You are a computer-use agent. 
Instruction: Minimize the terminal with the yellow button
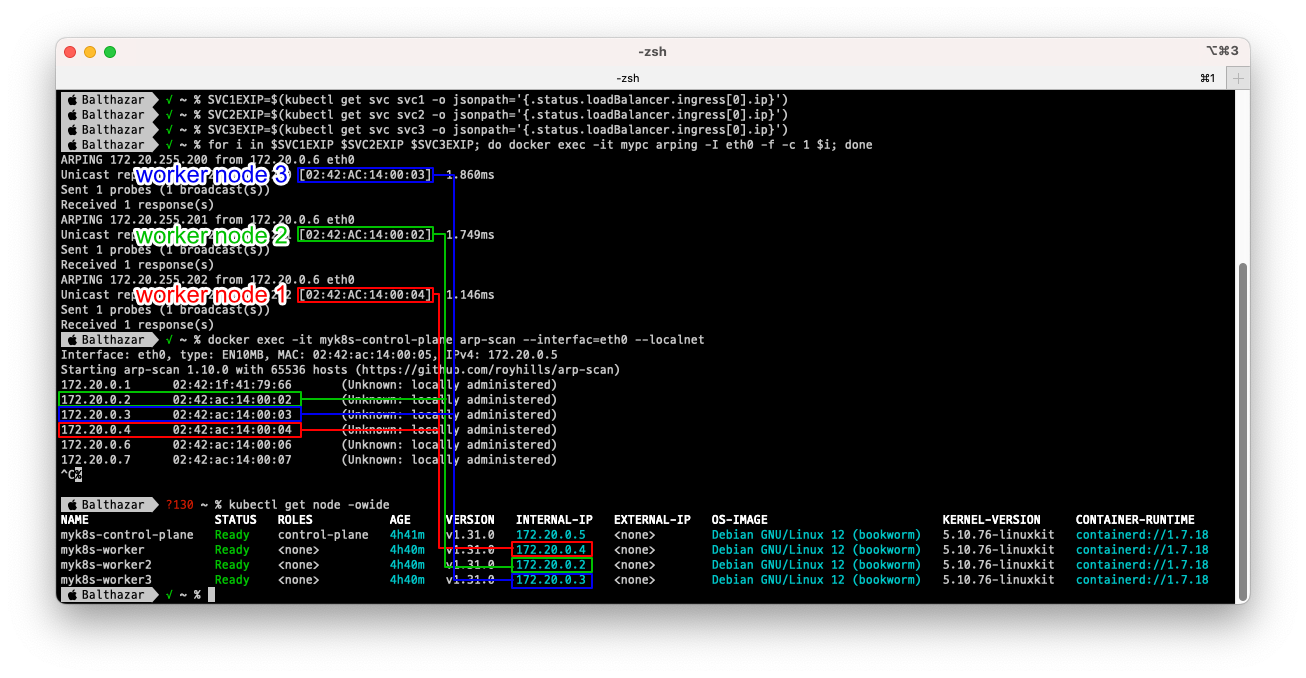click(x=90, y=52)
